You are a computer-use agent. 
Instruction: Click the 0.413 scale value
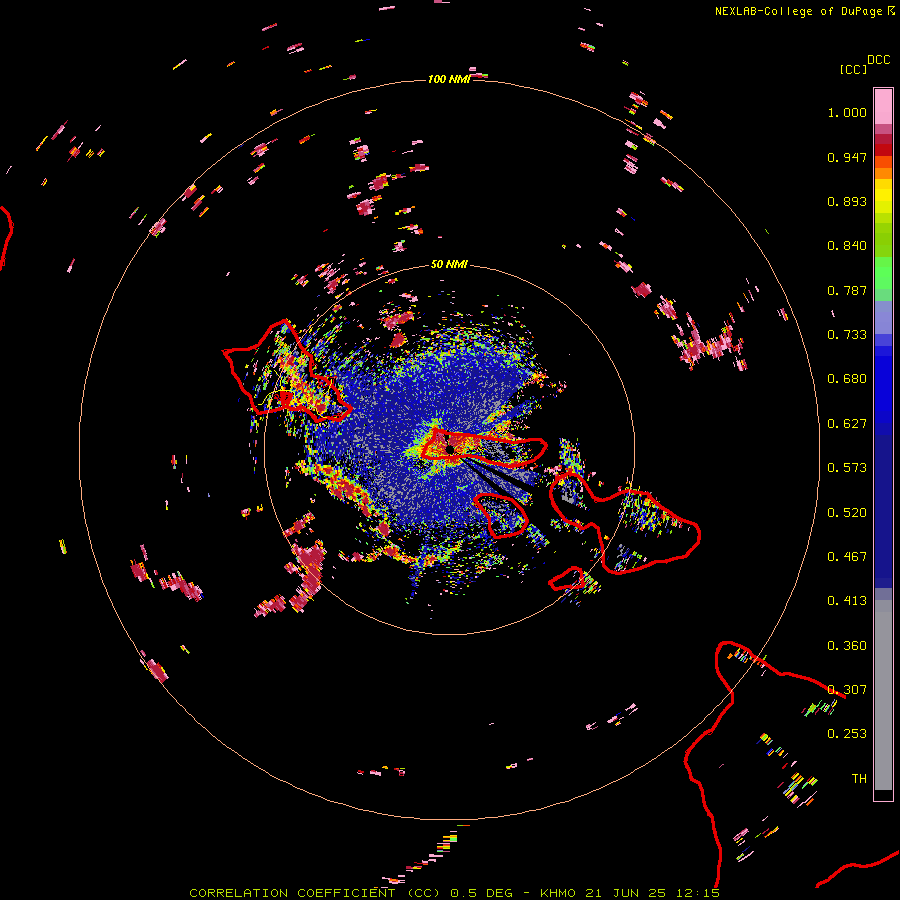pos(847,601)
